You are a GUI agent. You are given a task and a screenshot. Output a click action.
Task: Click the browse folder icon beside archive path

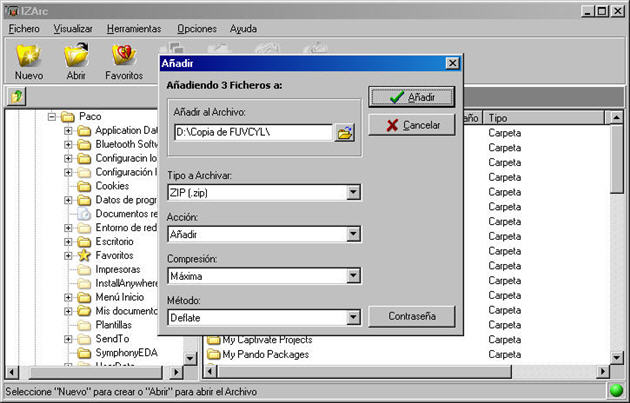click(345, 132)
